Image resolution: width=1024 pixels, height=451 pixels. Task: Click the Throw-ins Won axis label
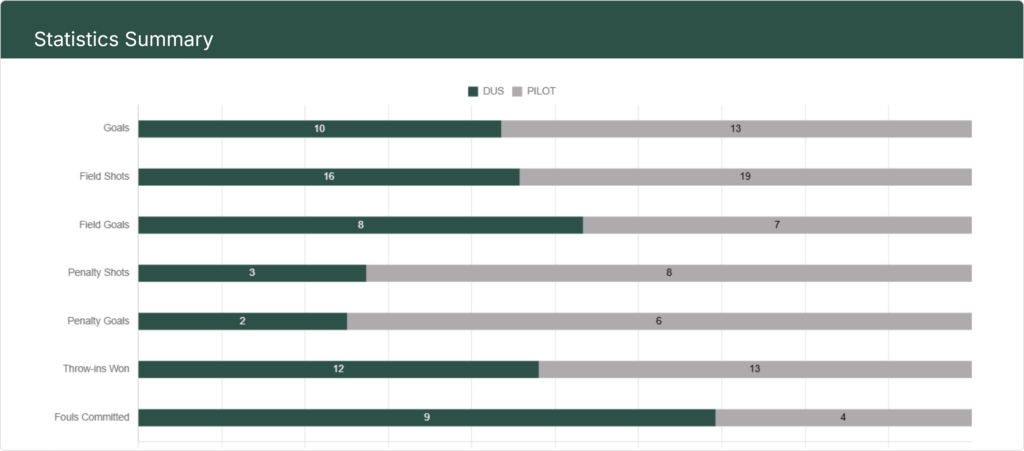click(x=96, y=369)
